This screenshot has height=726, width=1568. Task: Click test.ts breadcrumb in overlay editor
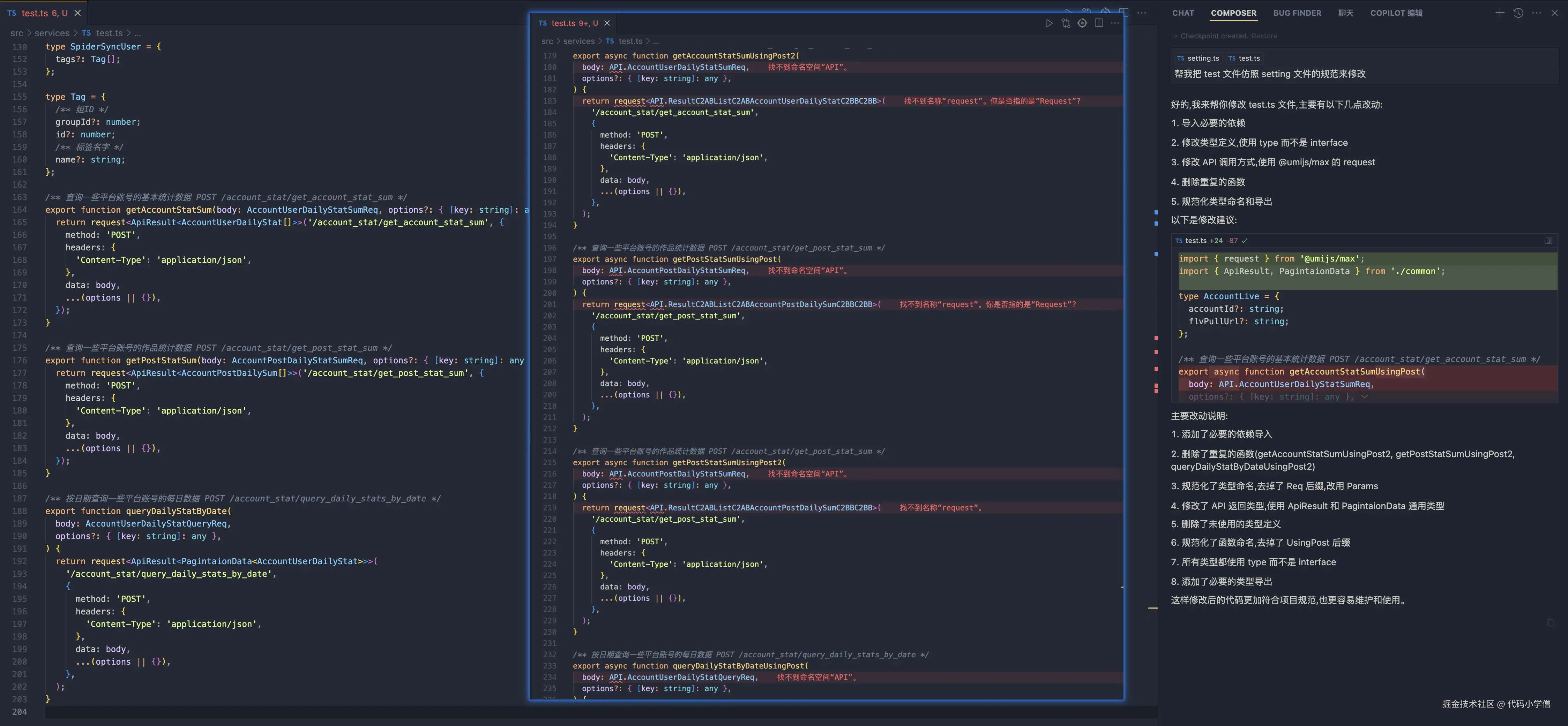coord(630,41)
